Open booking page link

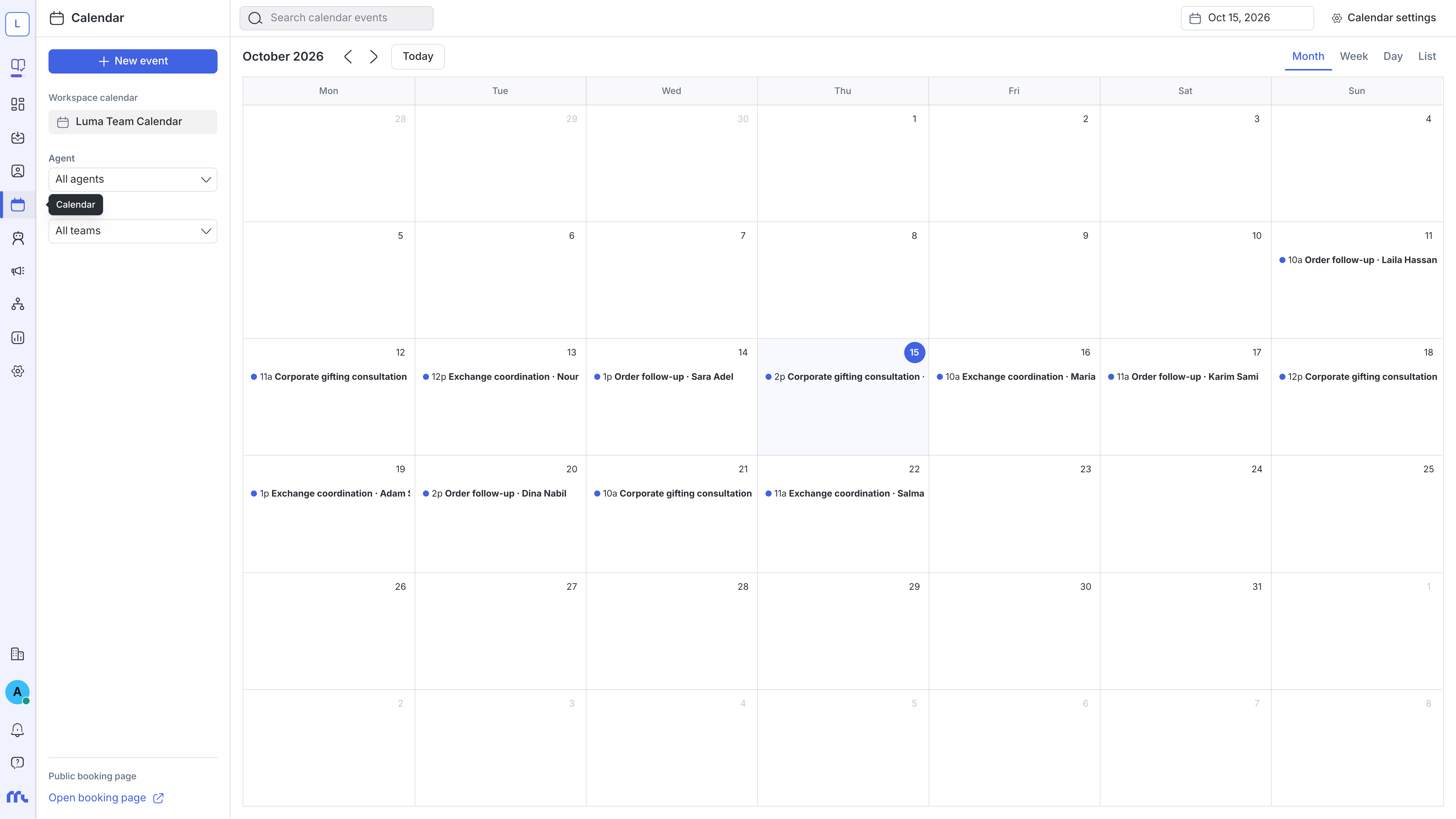click(106, 798)
